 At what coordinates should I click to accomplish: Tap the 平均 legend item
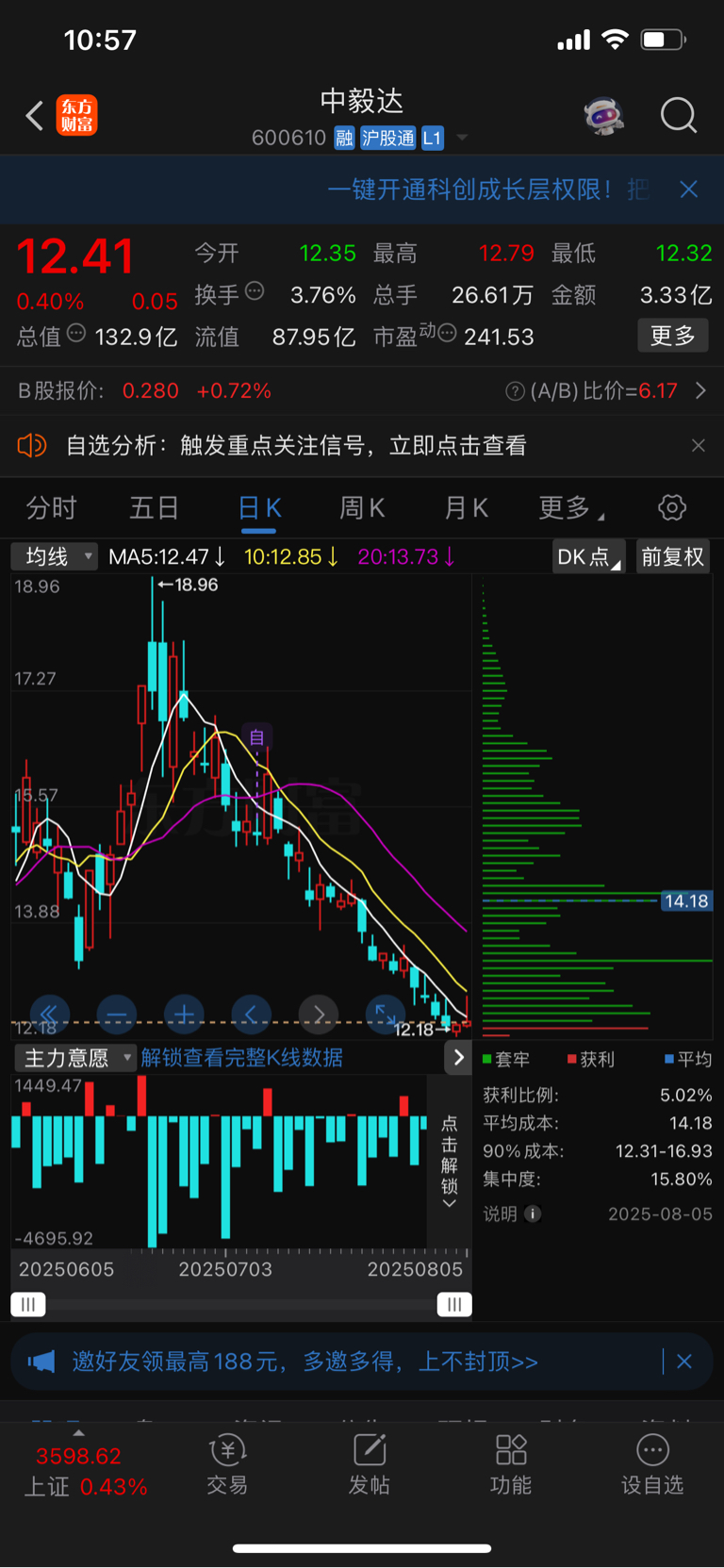click(x=688, y=1059)
